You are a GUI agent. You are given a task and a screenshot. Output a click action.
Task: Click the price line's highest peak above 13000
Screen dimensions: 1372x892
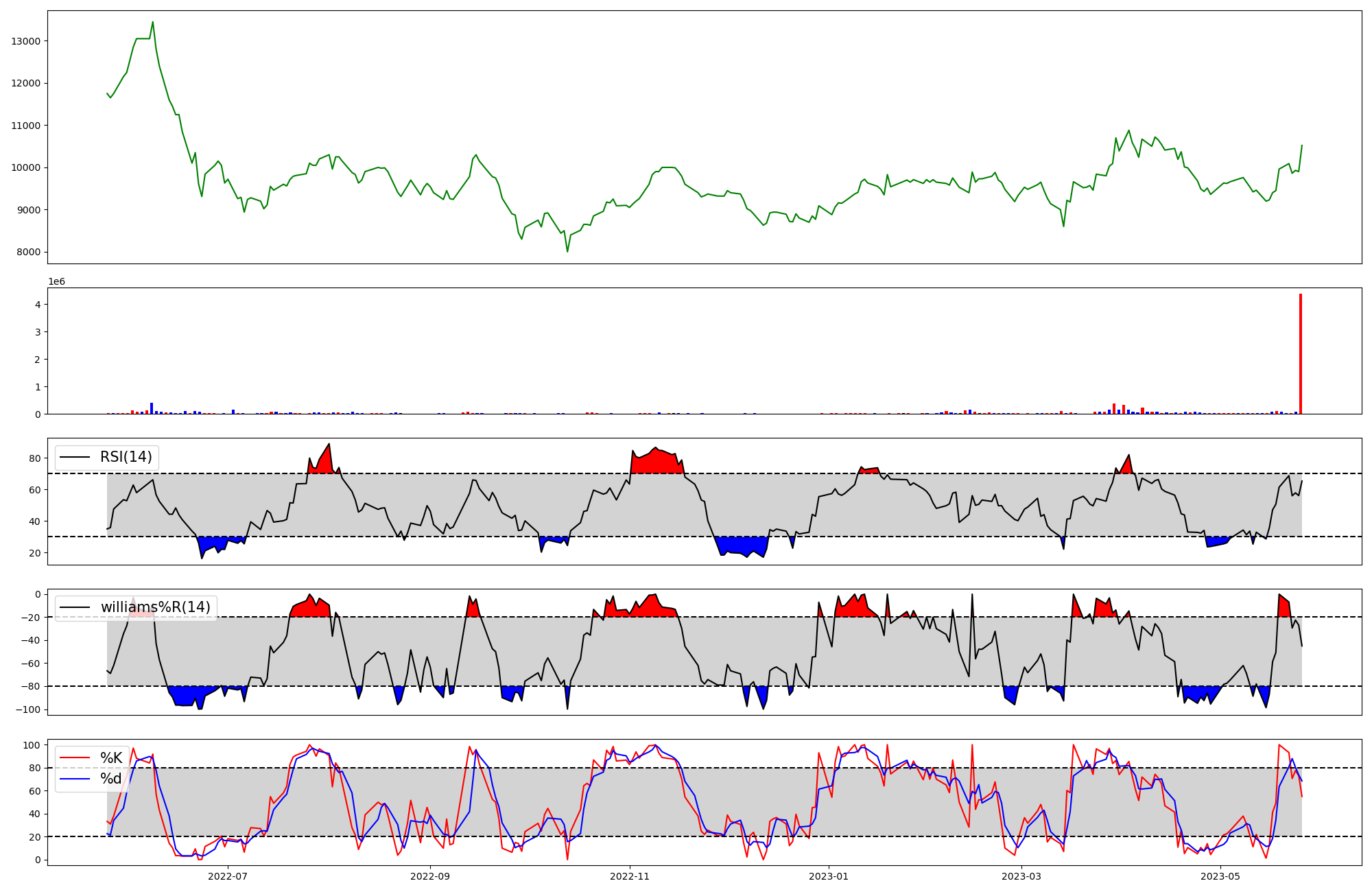pos(152,23)
